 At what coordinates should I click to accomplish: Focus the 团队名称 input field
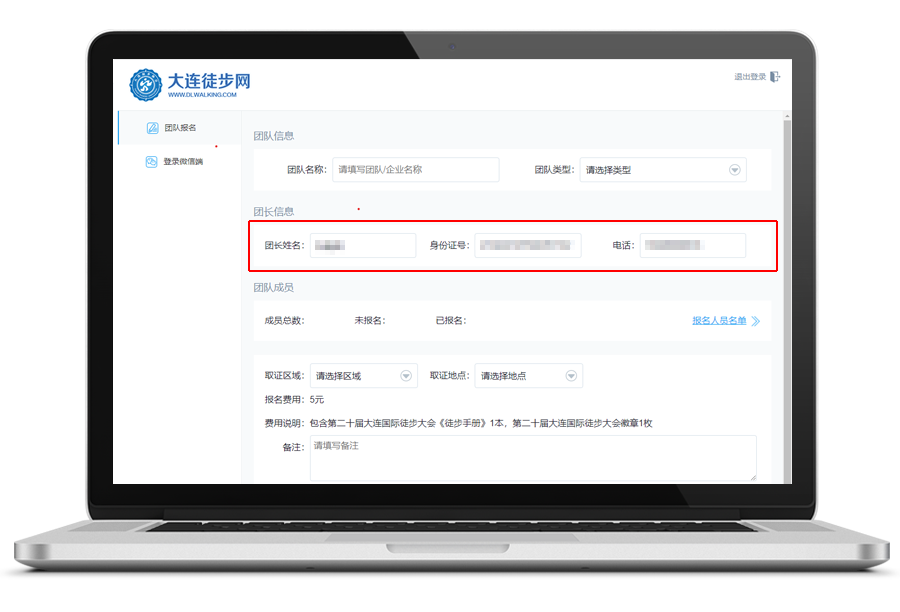pos(415,170)
